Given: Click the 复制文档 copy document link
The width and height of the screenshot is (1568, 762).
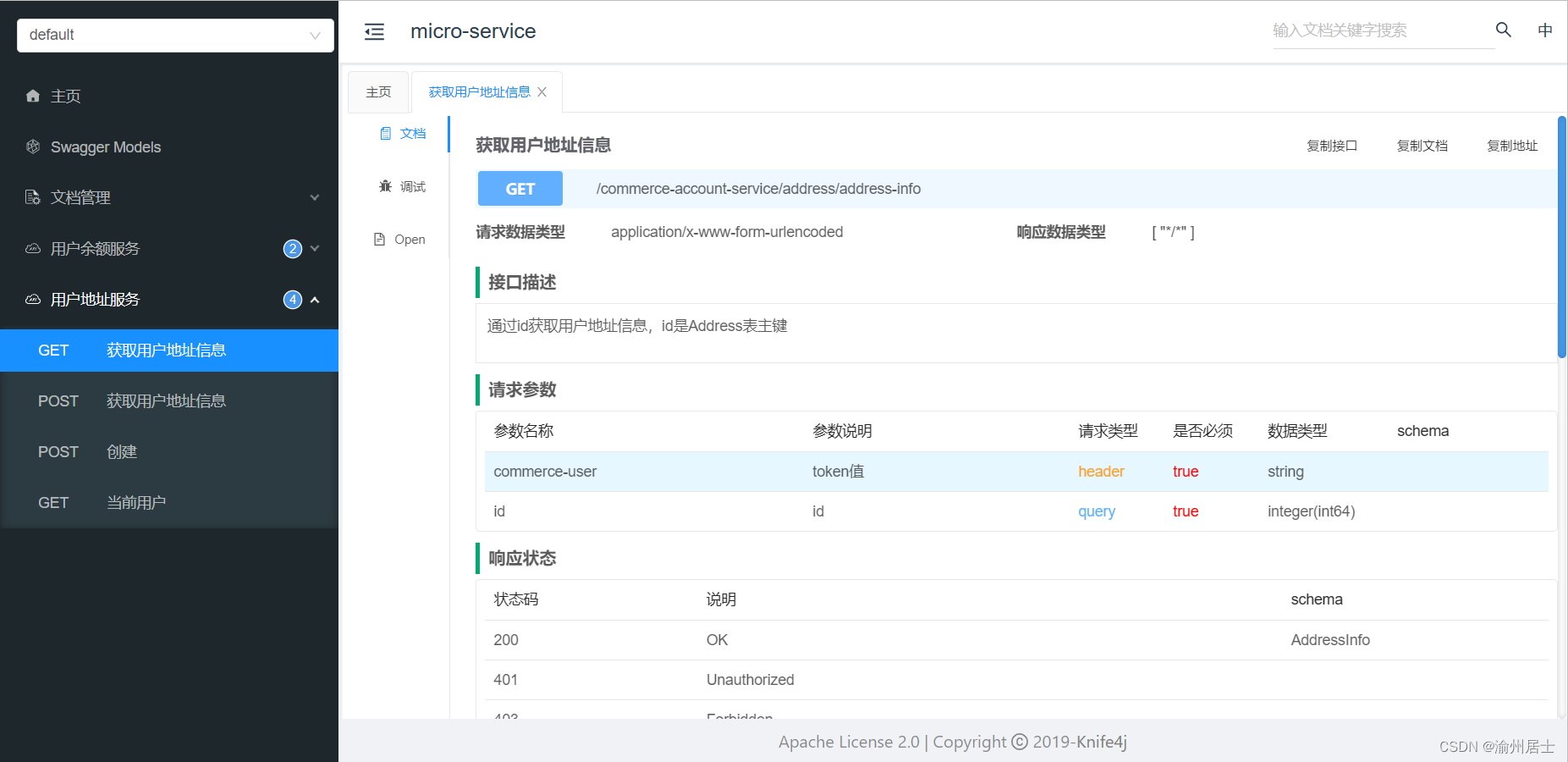Looking at the screenshot, I should click(x=1422, y=145).
